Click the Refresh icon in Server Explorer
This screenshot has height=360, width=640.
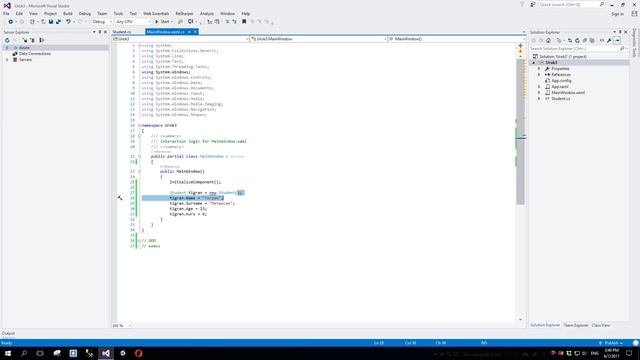7,40
